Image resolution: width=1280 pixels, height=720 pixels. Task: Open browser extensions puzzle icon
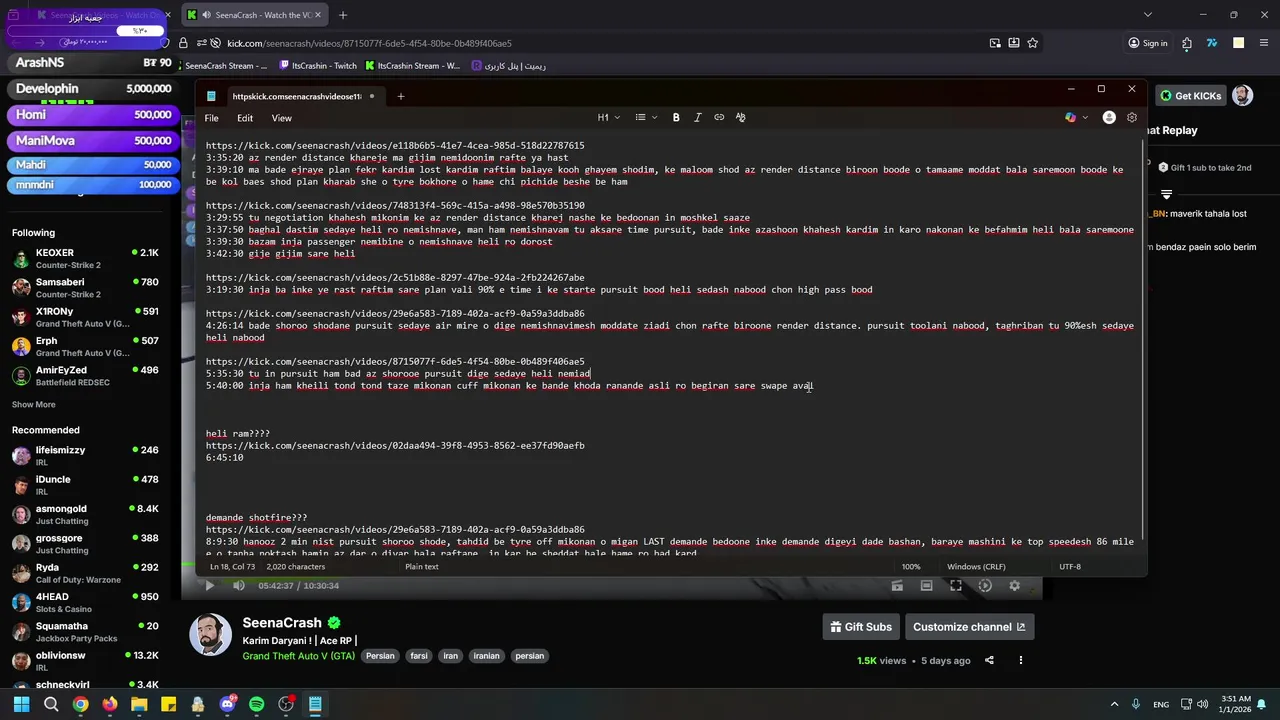[x=1187, y=43]
